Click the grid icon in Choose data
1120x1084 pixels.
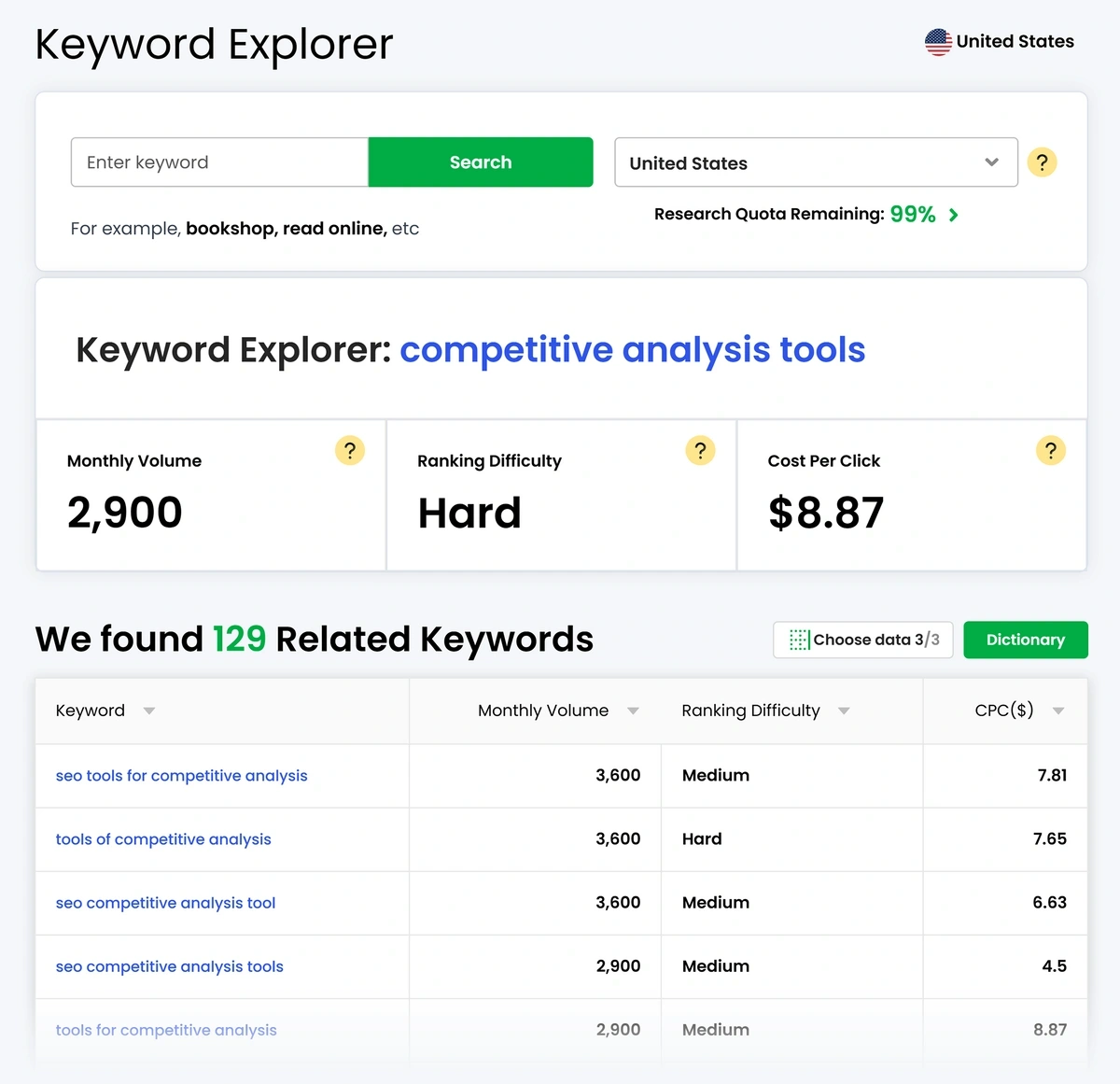pyautogui.click(x=799, y=640)
